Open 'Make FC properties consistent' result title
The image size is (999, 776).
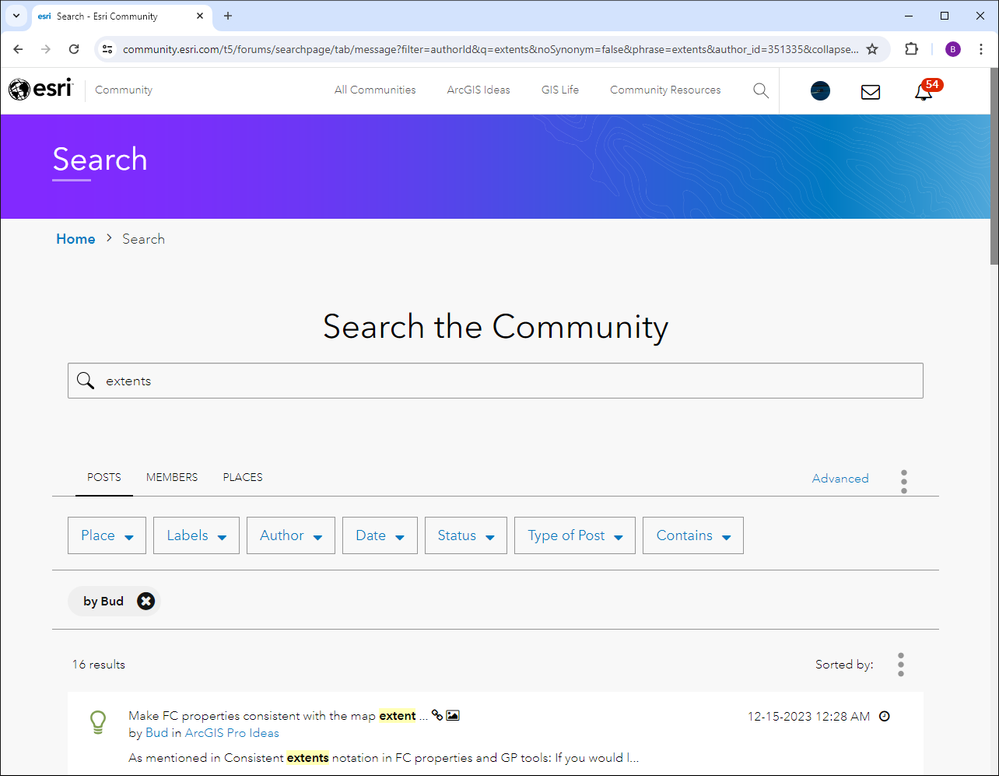pyautogui.click(x=278, y=715)
